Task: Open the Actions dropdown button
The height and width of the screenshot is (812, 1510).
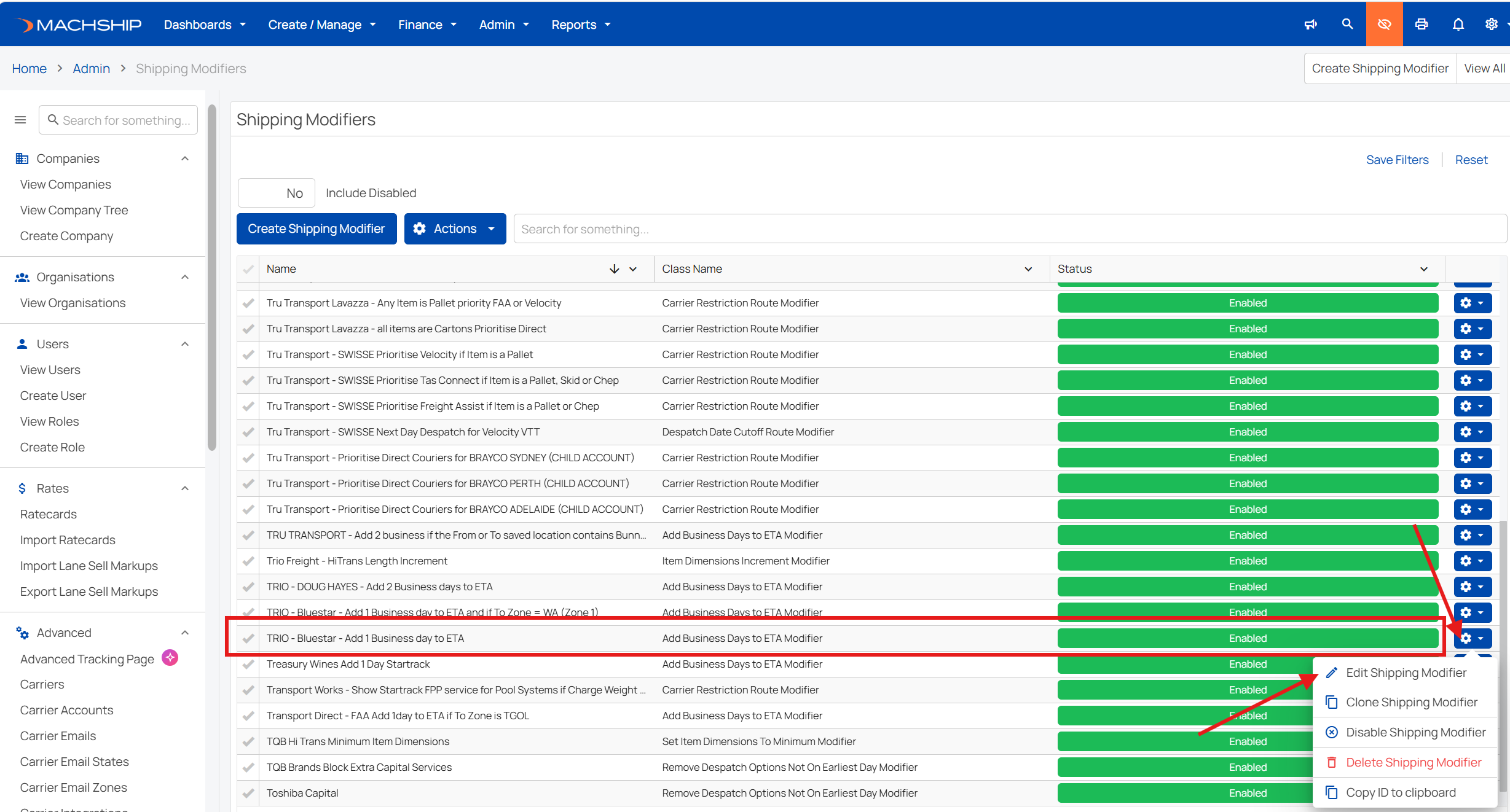Action: 455,228
